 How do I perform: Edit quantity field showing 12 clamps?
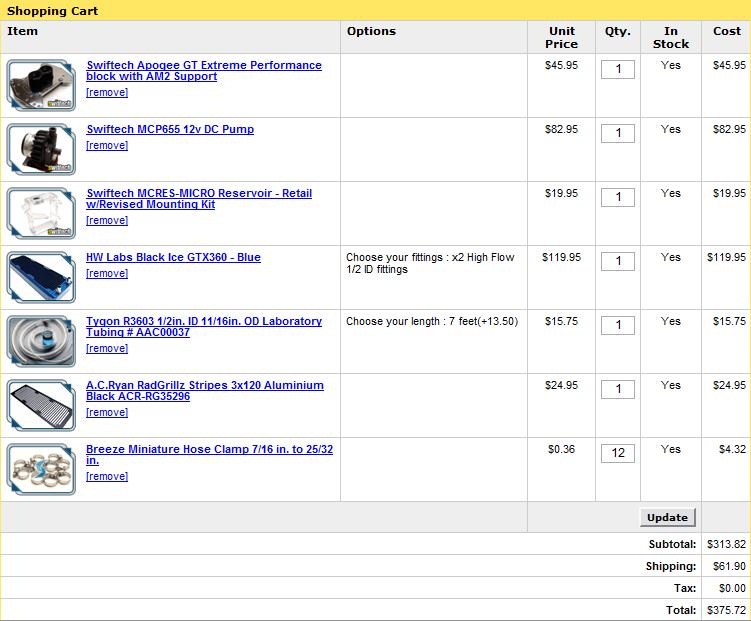[x=618, y=453]
